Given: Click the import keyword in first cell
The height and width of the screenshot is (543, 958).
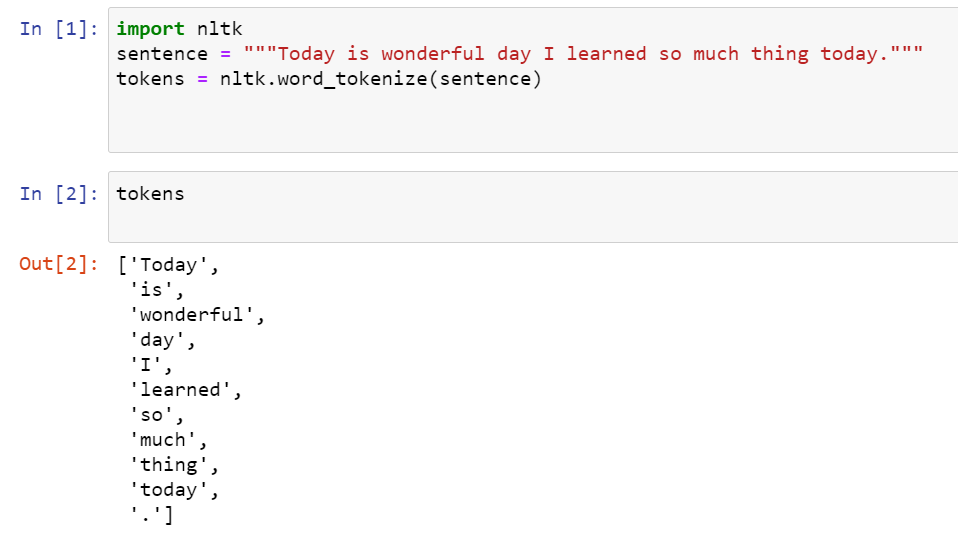Looking at the screenshot, I should click(150, 29).
